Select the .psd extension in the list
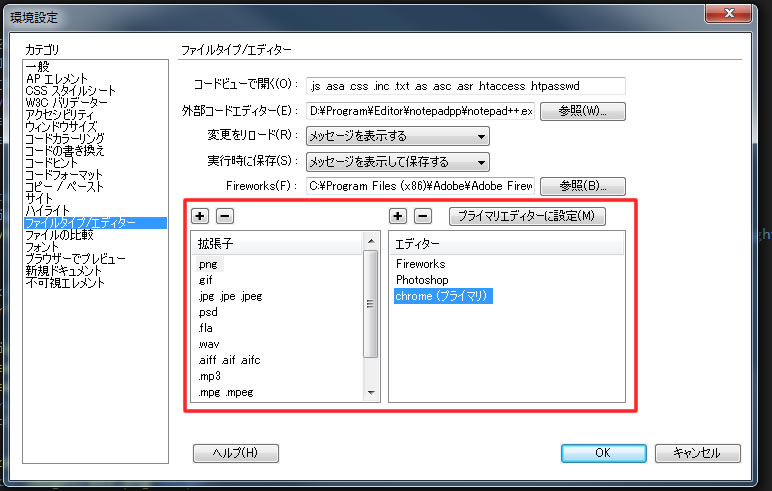This screenshot has width=772, height=491. (x=208, y=312)
